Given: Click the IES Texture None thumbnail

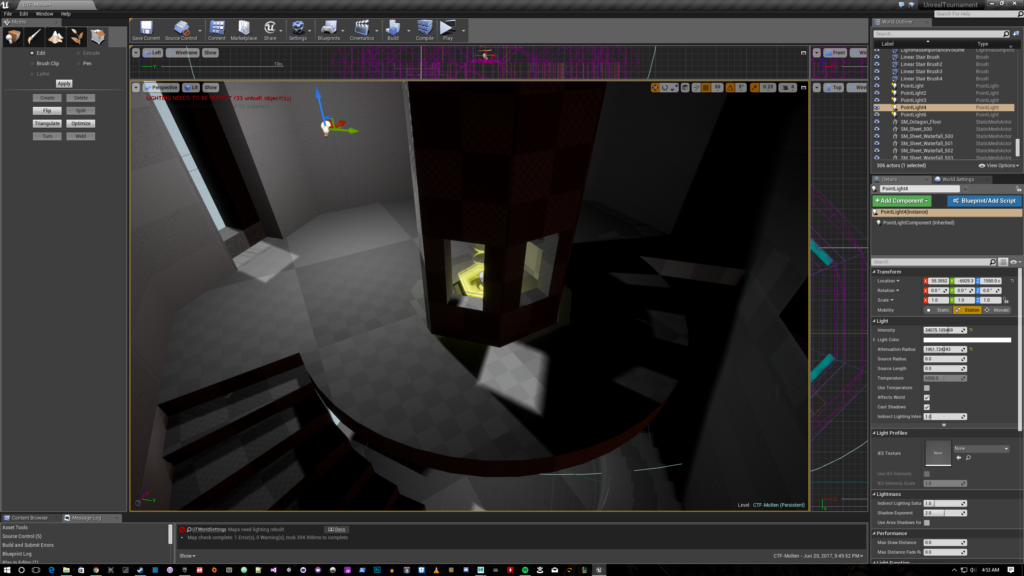Looking at the screenshot, I should (x=938, y=453).
